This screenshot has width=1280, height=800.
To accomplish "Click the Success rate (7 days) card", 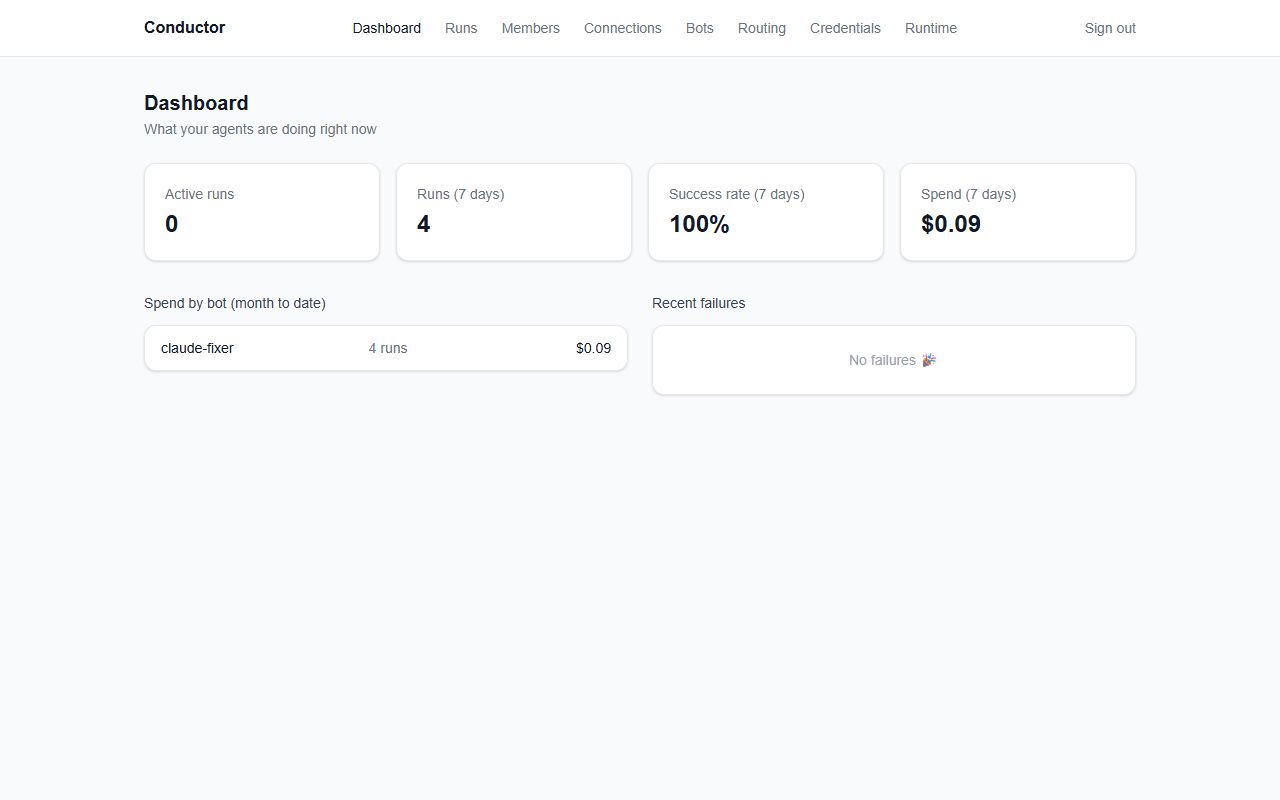I will [x=766, y=212].
